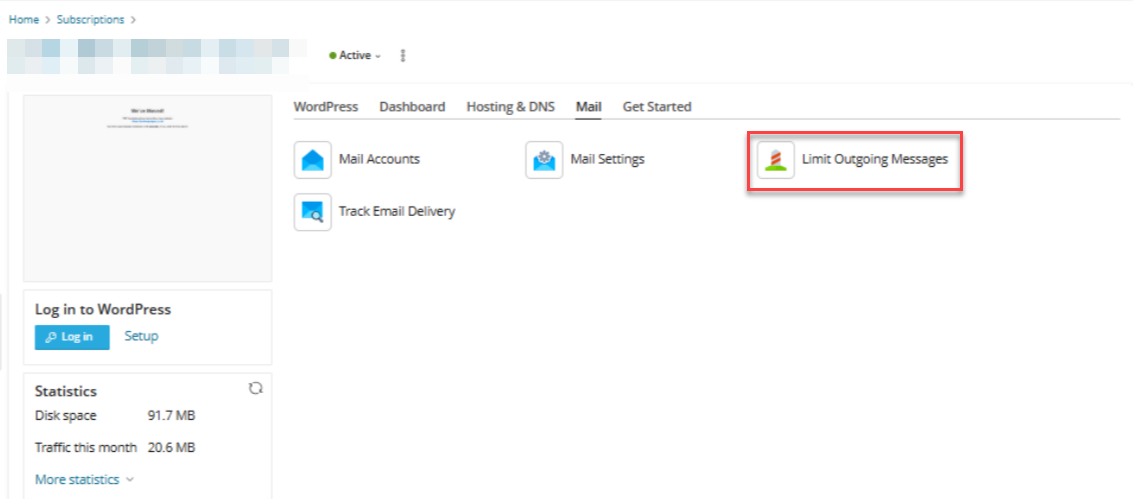Image resolution: width=1133 pixels, height=499 pixels.
Task: Select the Mail tab
Action: click(588, 107)
